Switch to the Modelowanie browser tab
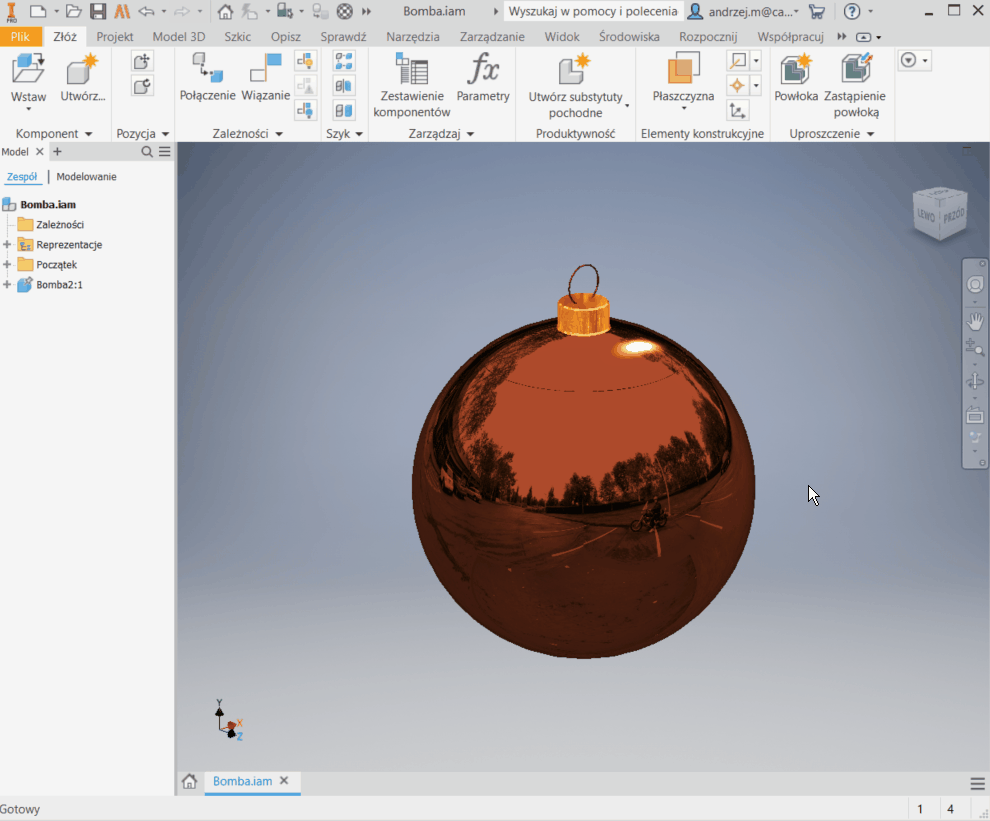Viewport: 990px width, 821px height. point(86,177)
